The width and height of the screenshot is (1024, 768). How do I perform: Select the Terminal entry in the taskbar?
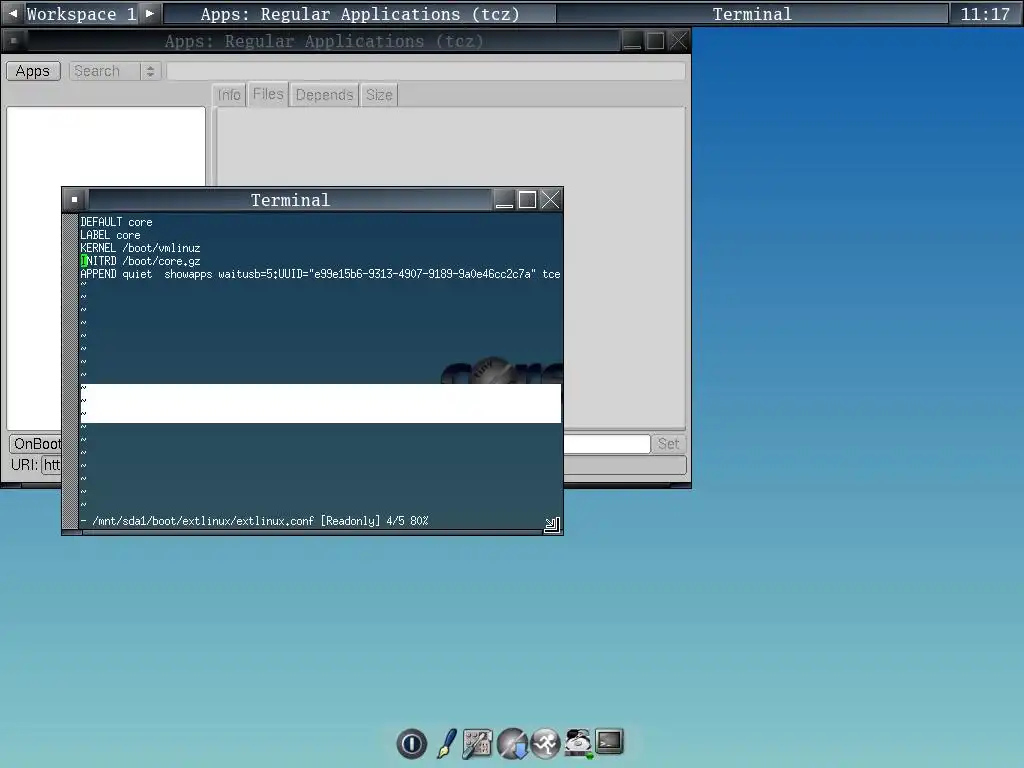(752, 14)
